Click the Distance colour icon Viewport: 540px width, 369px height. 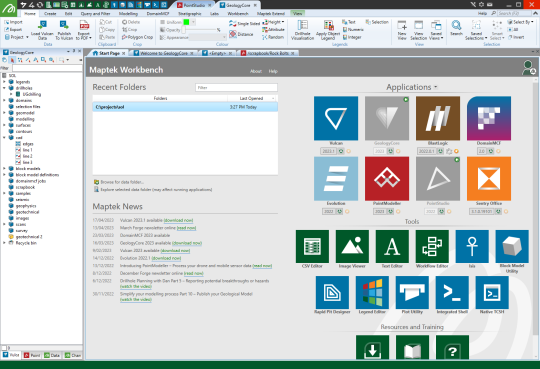[241, 34]
